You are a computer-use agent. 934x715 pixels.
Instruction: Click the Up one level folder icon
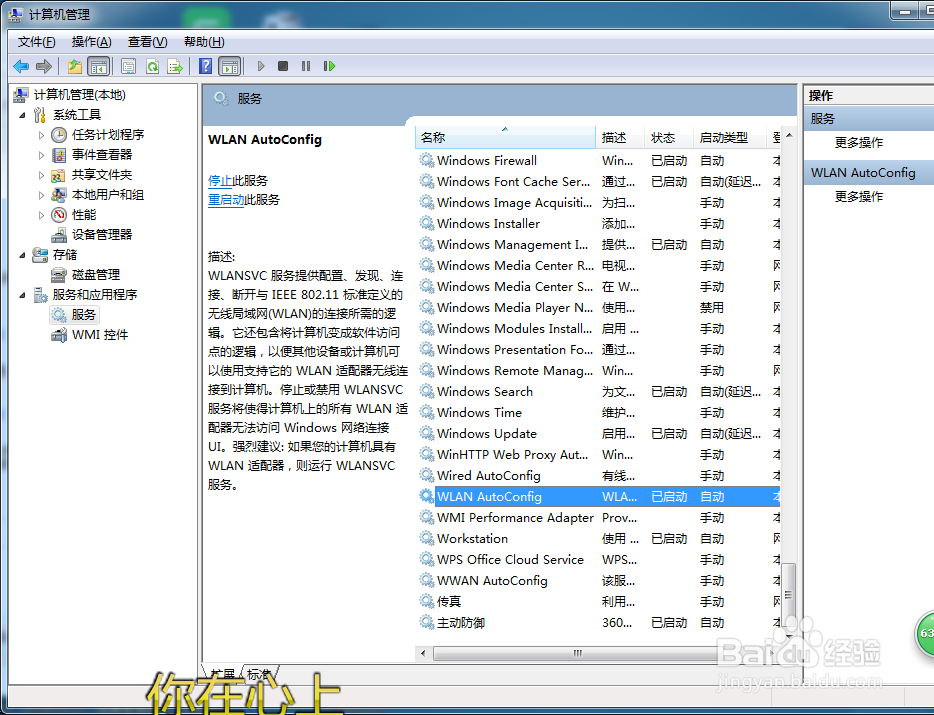(x=74, y=66)
